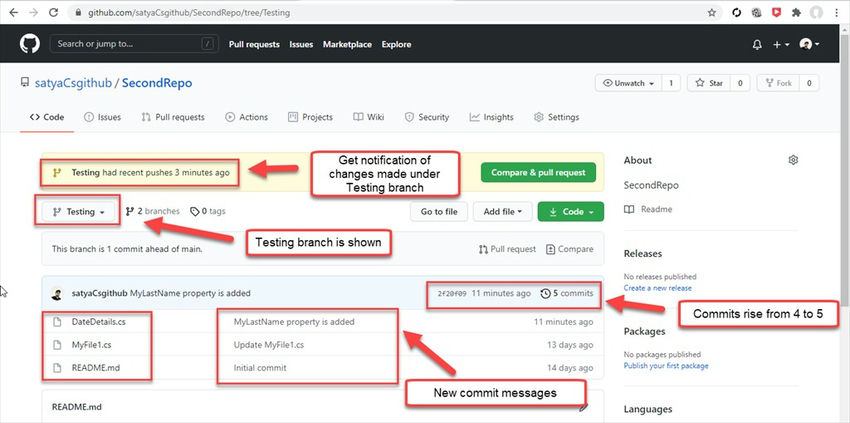Open the Add file dropdown

[x=503, y=212]
